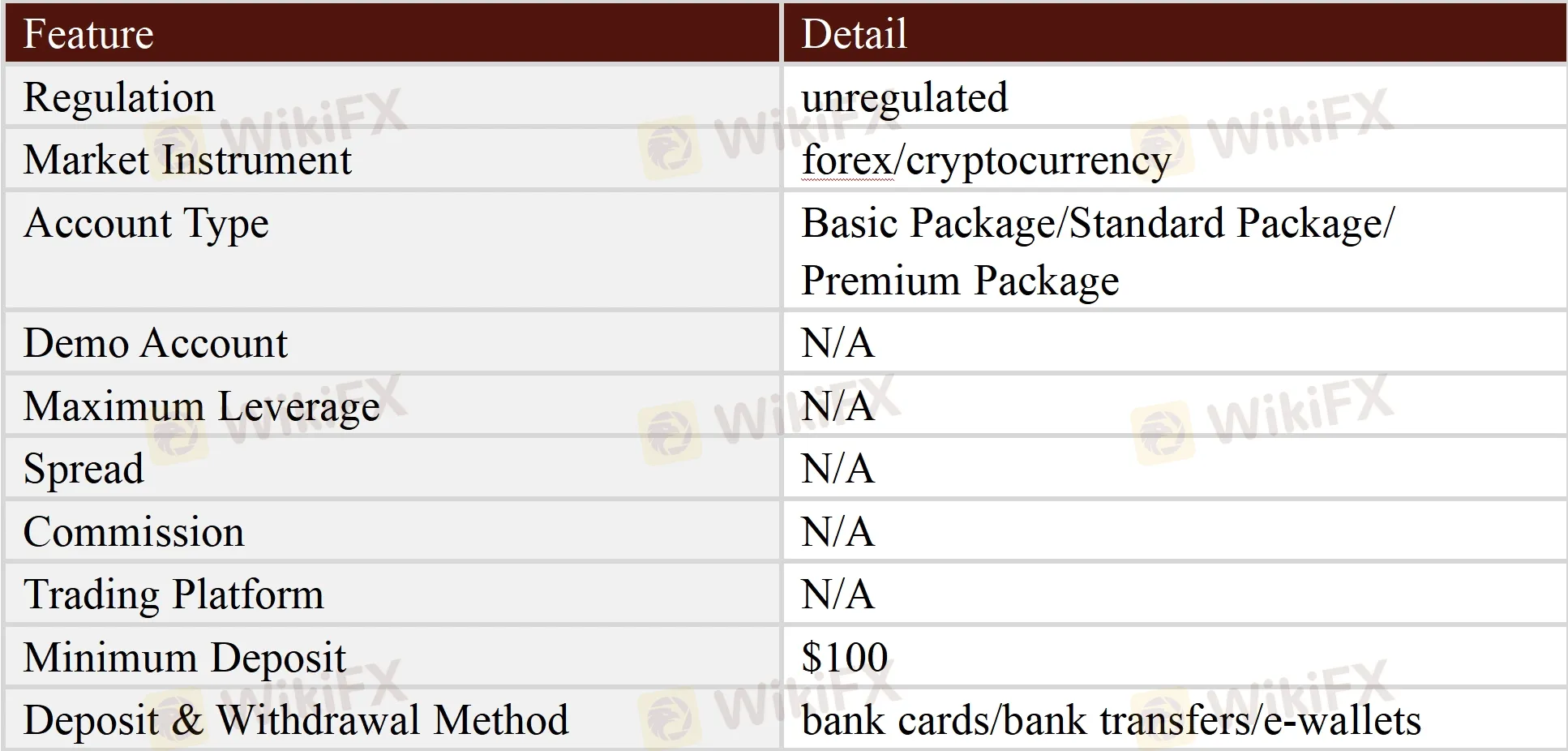Viewport: 1568px width, 751px height.
Task: Click the $100 minimum deposit value
Action: pos(844,657)
